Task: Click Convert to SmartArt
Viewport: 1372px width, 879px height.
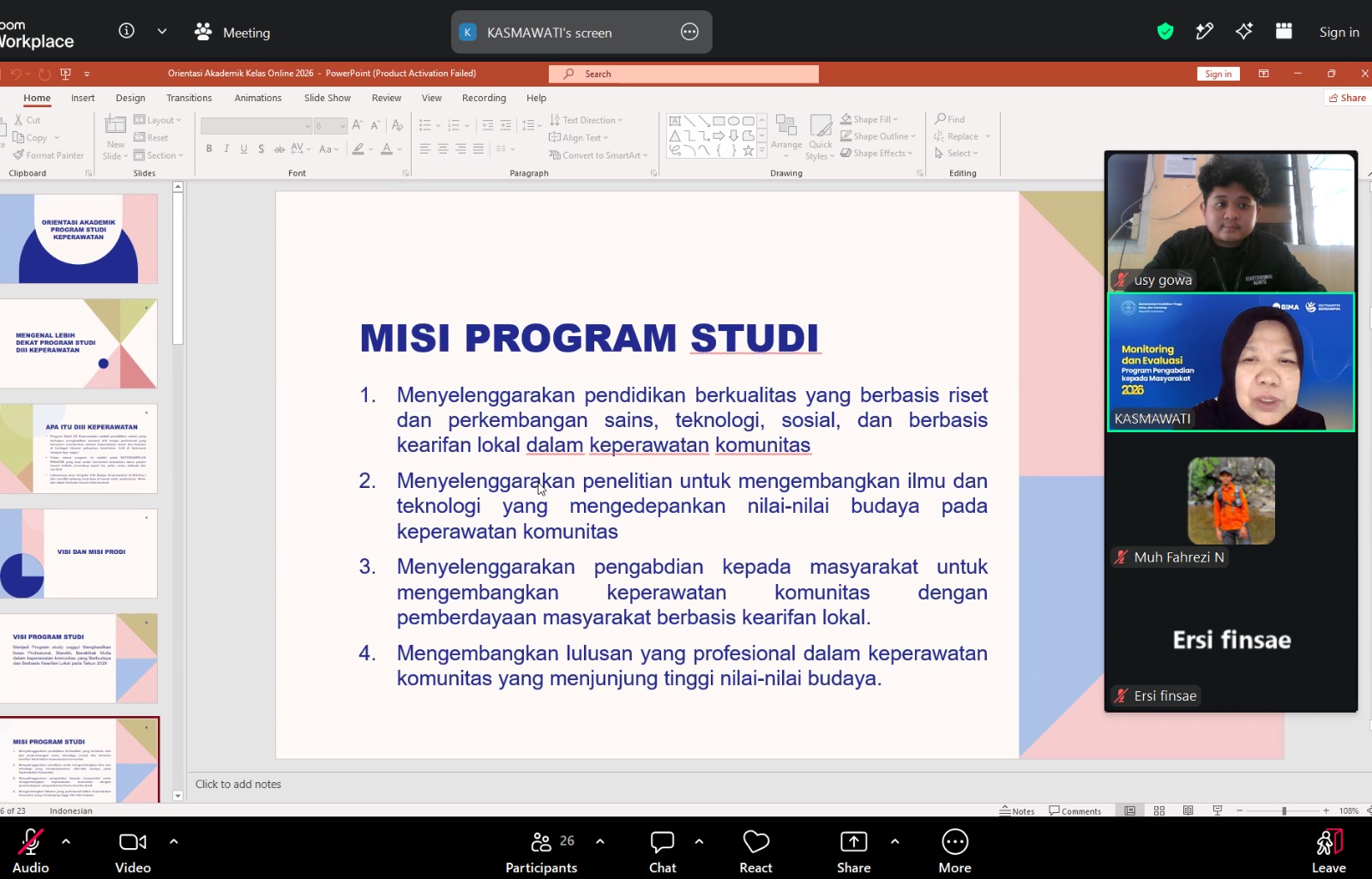Action: coord(599,155)
